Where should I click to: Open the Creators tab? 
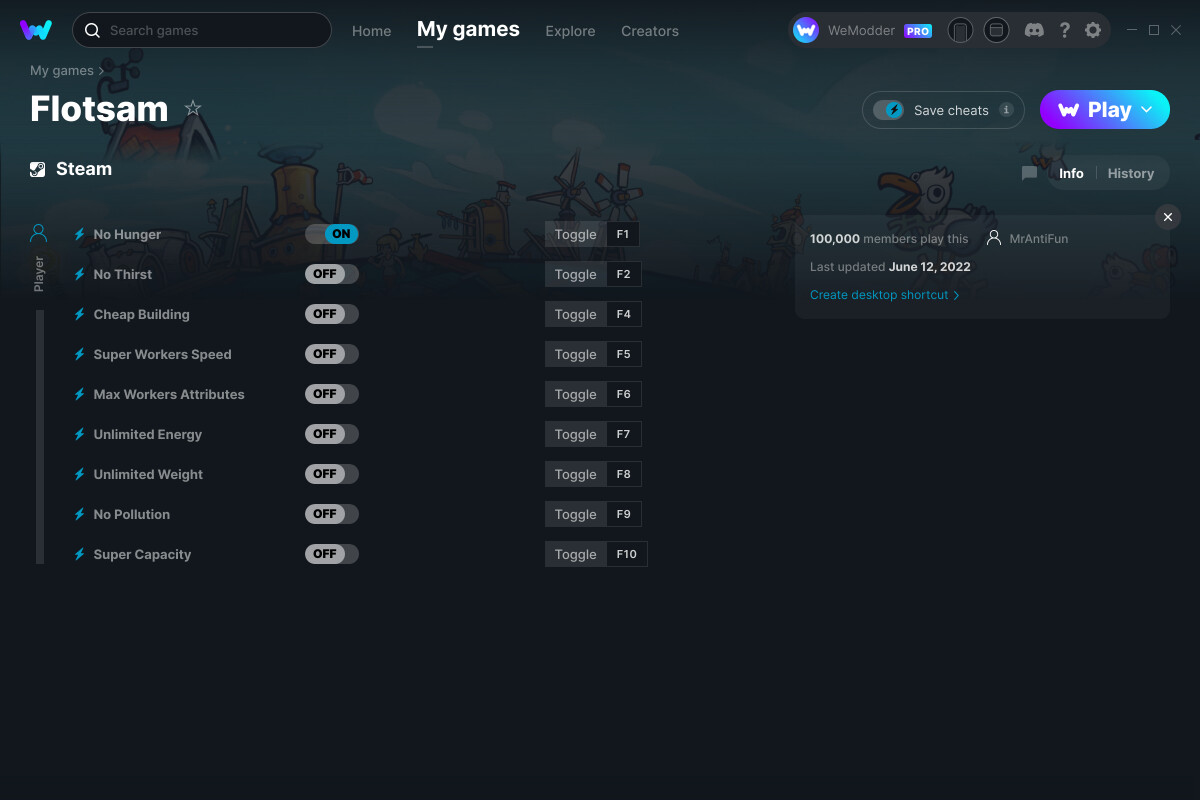[x=650, y=31]
